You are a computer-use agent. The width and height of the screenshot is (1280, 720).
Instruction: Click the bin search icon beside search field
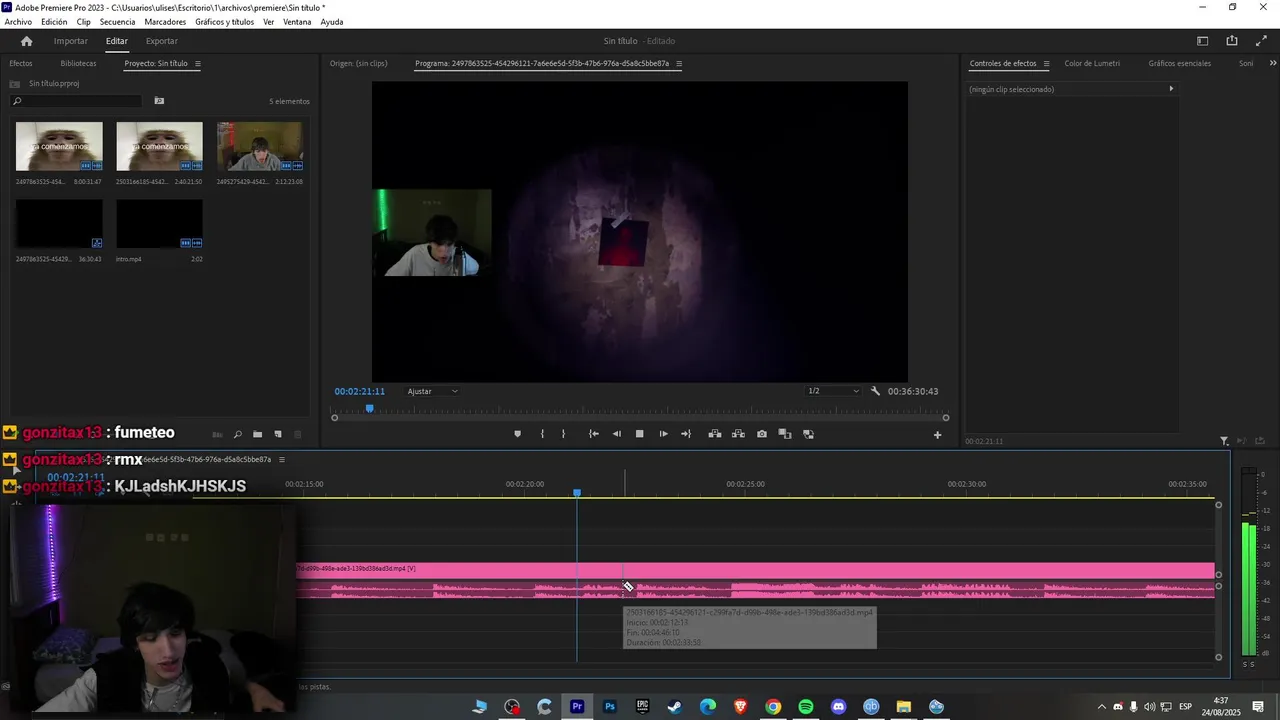pos(159,101)
